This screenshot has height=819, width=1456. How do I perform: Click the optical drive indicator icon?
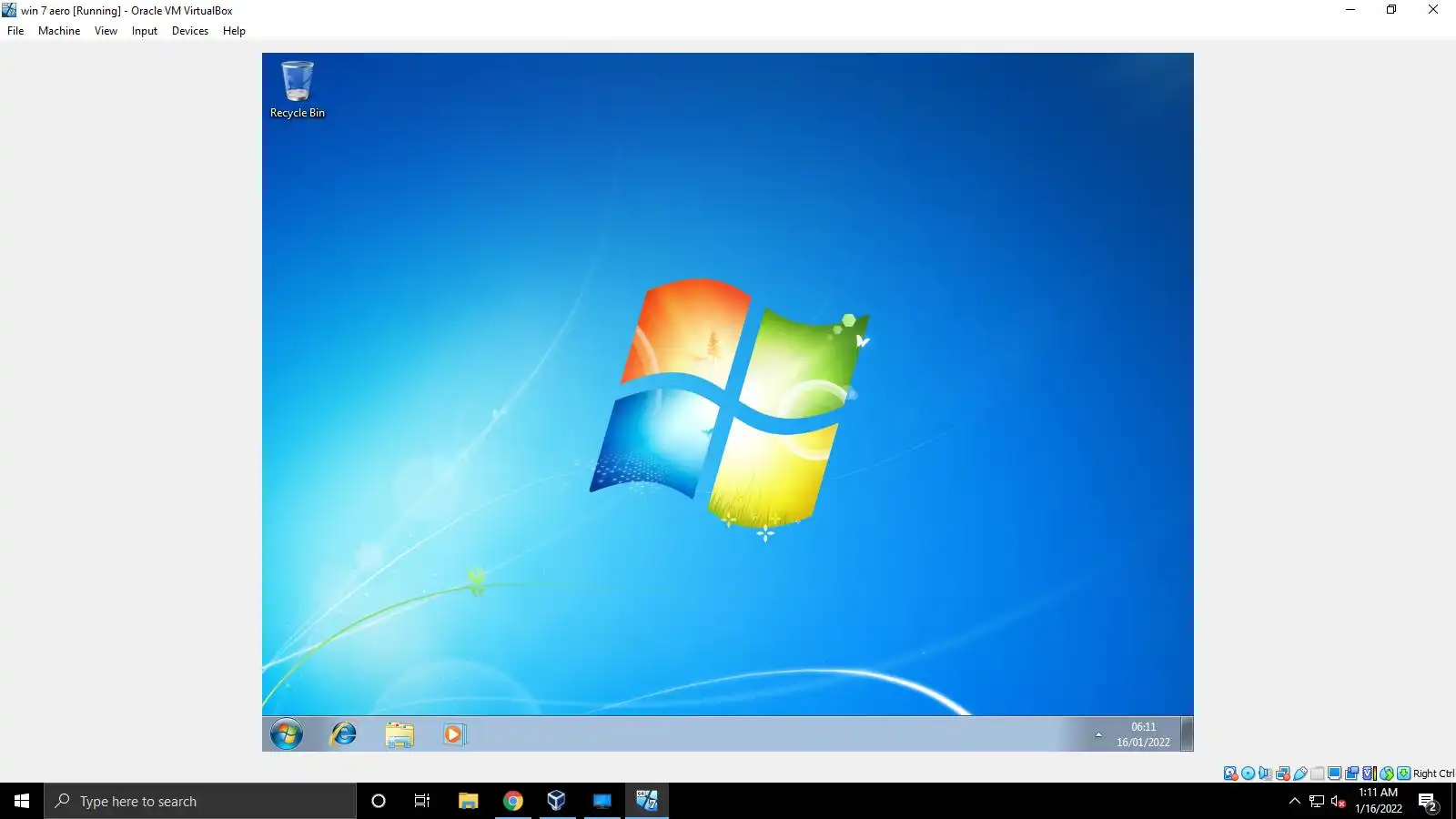(1248, 773)
